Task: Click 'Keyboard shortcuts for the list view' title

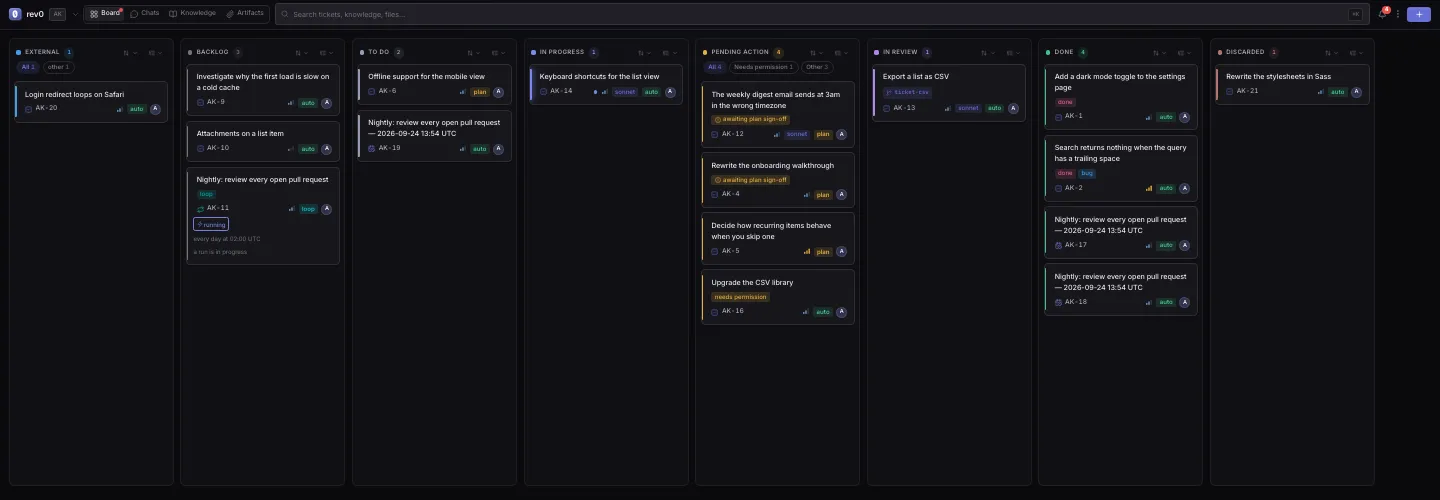Action: [x=600, y=76]
